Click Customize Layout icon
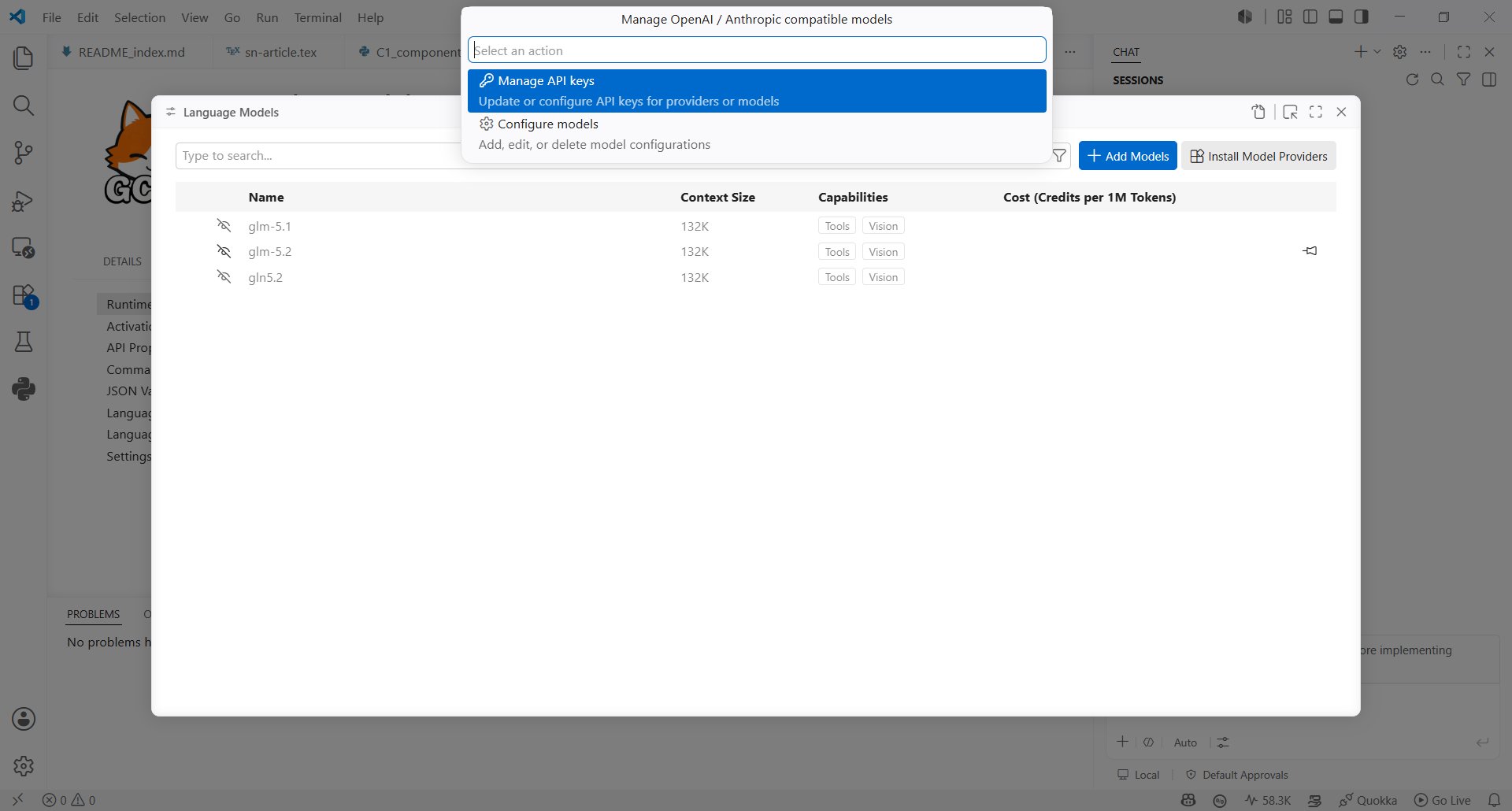 (x=1284, y=17)
